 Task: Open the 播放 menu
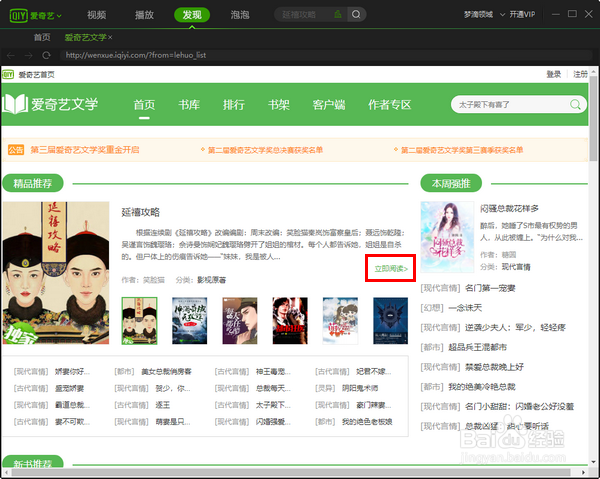(x=144, y=15)
